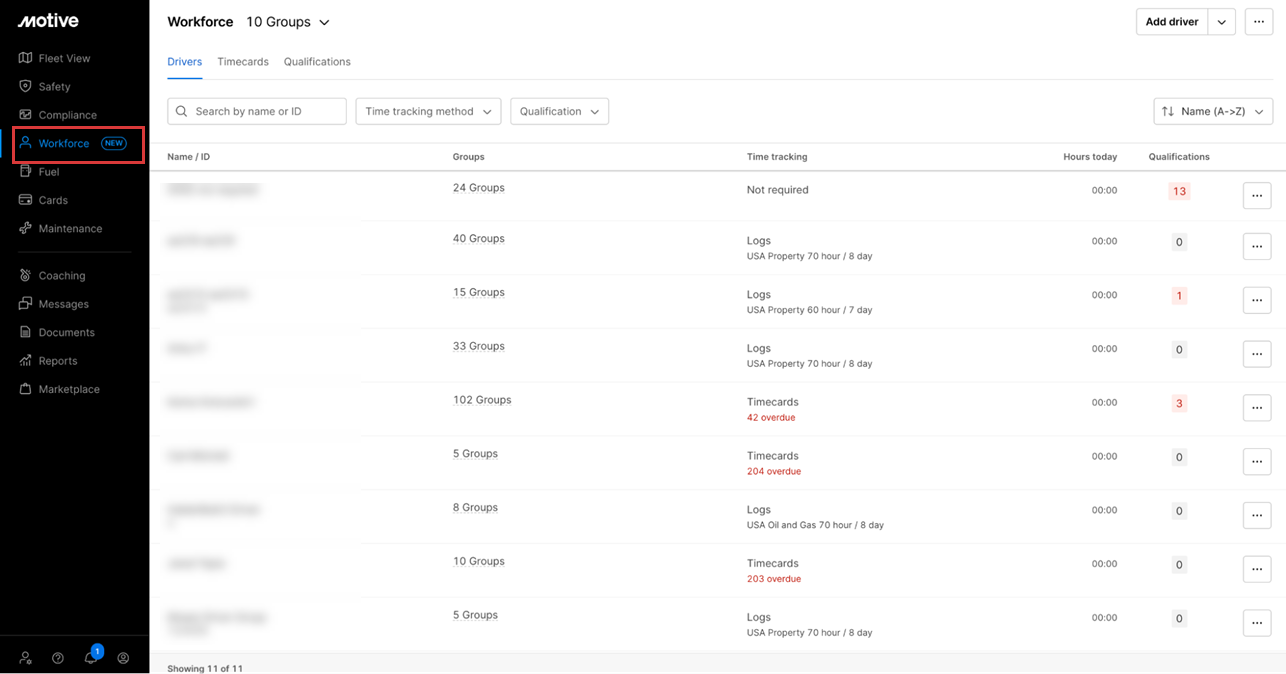
Task: Click qualifications badge showing 3
Action: pyautogui.click(x=1179, y=403)
